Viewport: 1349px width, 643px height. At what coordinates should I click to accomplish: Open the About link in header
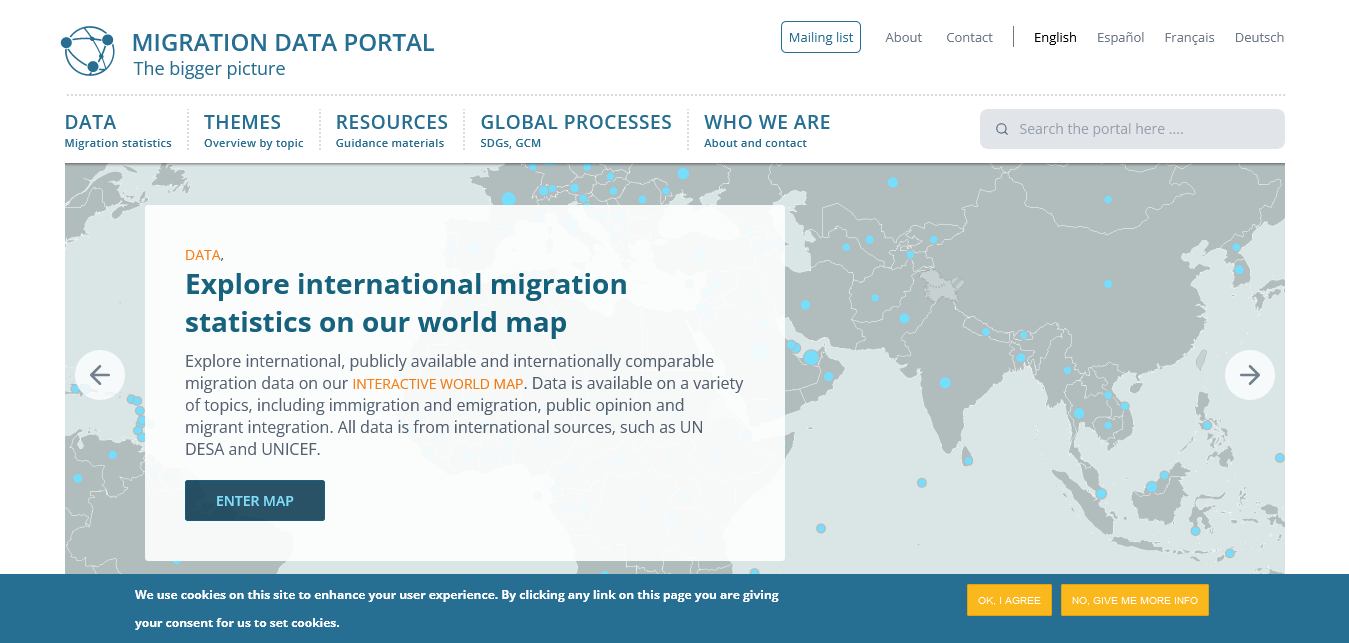click(x=903, y=37)
